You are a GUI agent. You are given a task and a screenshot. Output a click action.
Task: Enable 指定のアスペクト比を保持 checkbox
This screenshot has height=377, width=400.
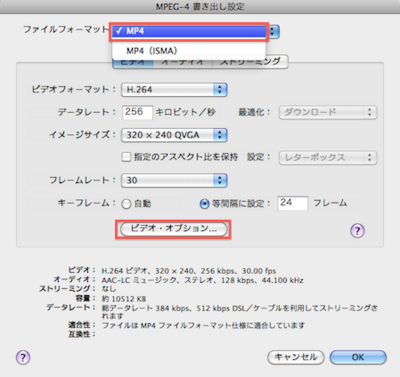coord(126,157)
